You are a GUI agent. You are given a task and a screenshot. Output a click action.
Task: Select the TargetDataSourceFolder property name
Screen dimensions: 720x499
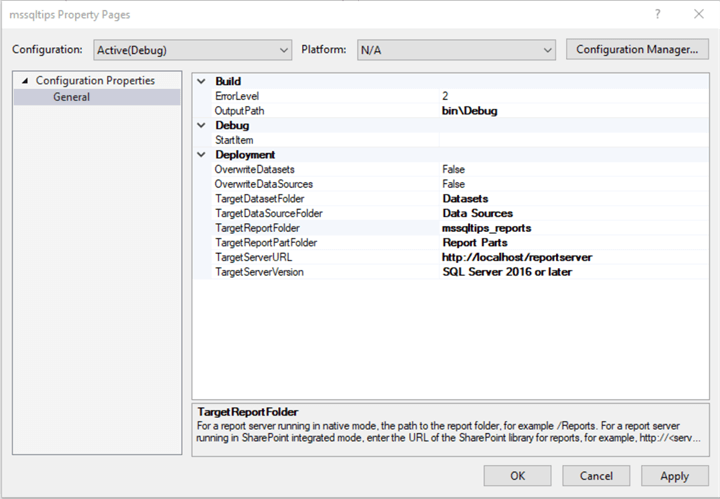pyautogui.click(x=269, y=213)
